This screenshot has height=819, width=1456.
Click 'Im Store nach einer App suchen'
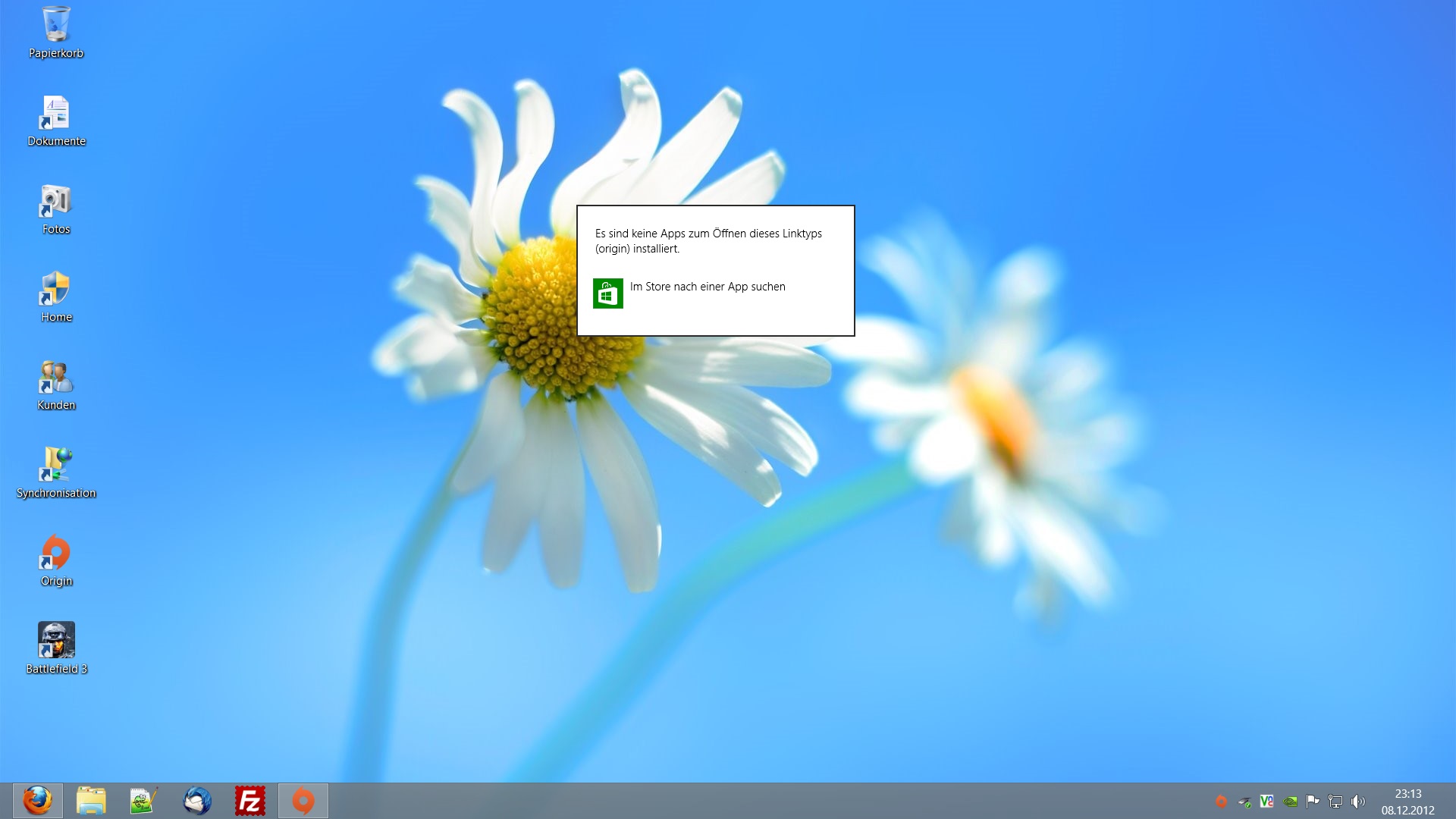pos(707,287)
